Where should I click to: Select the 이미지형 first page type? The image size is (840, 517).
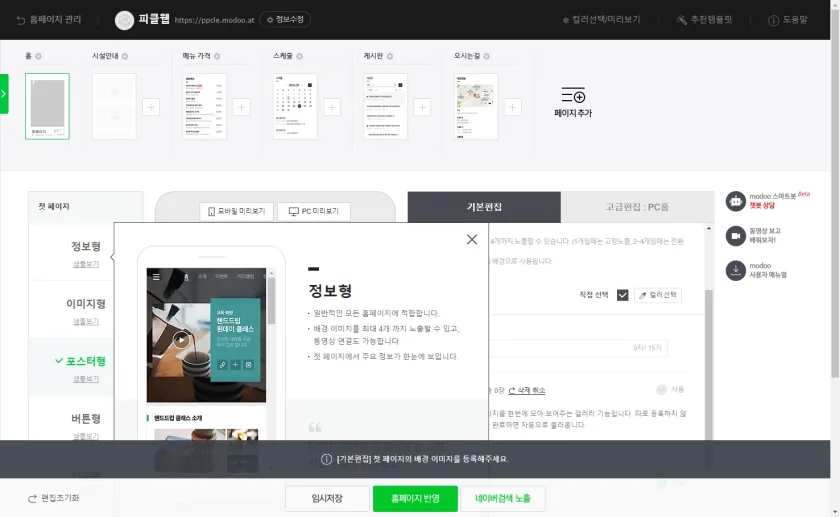(x=85, y=304)
